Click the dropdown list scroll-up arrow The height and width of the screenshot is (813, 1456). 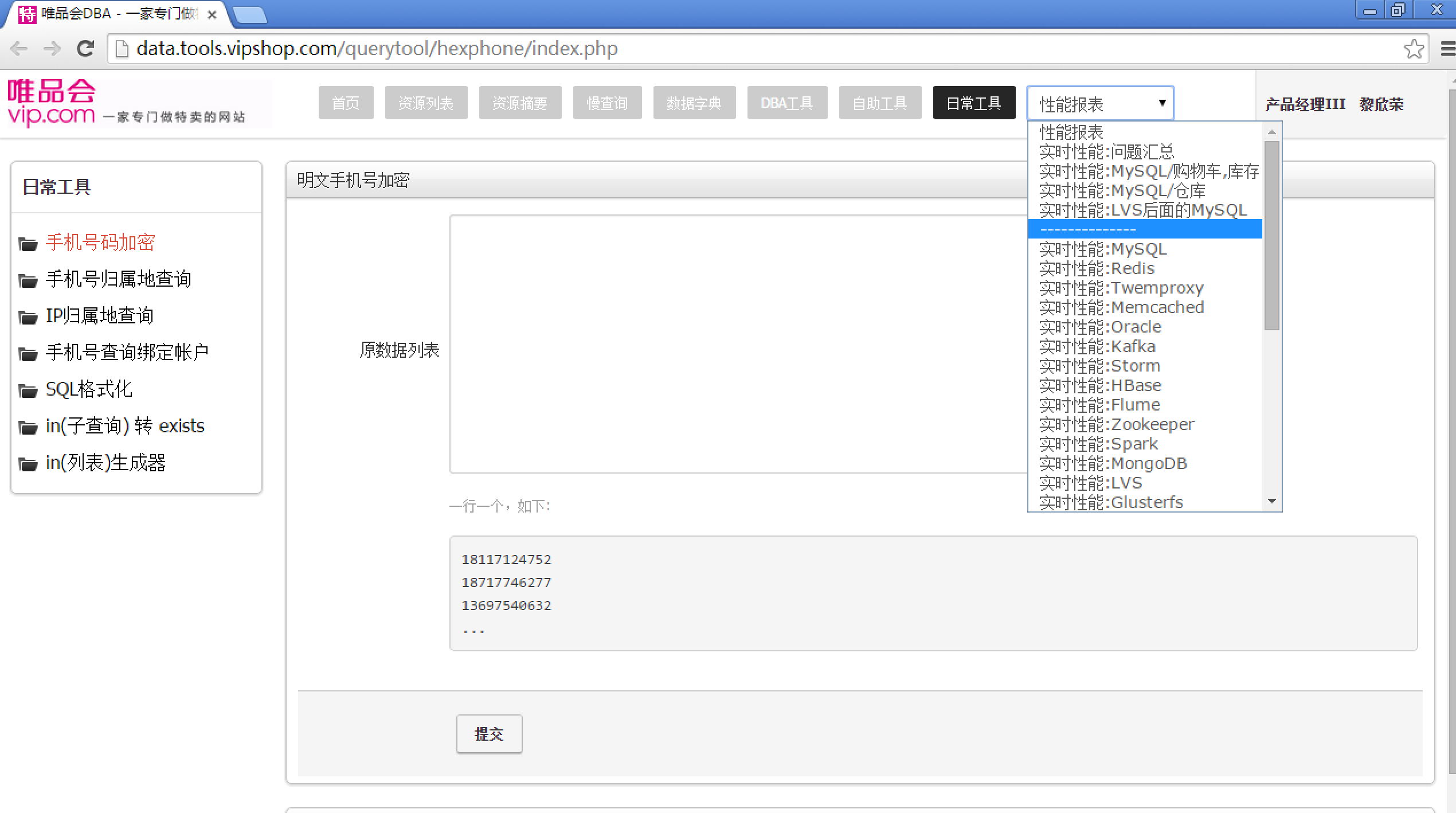(1272, 132)
